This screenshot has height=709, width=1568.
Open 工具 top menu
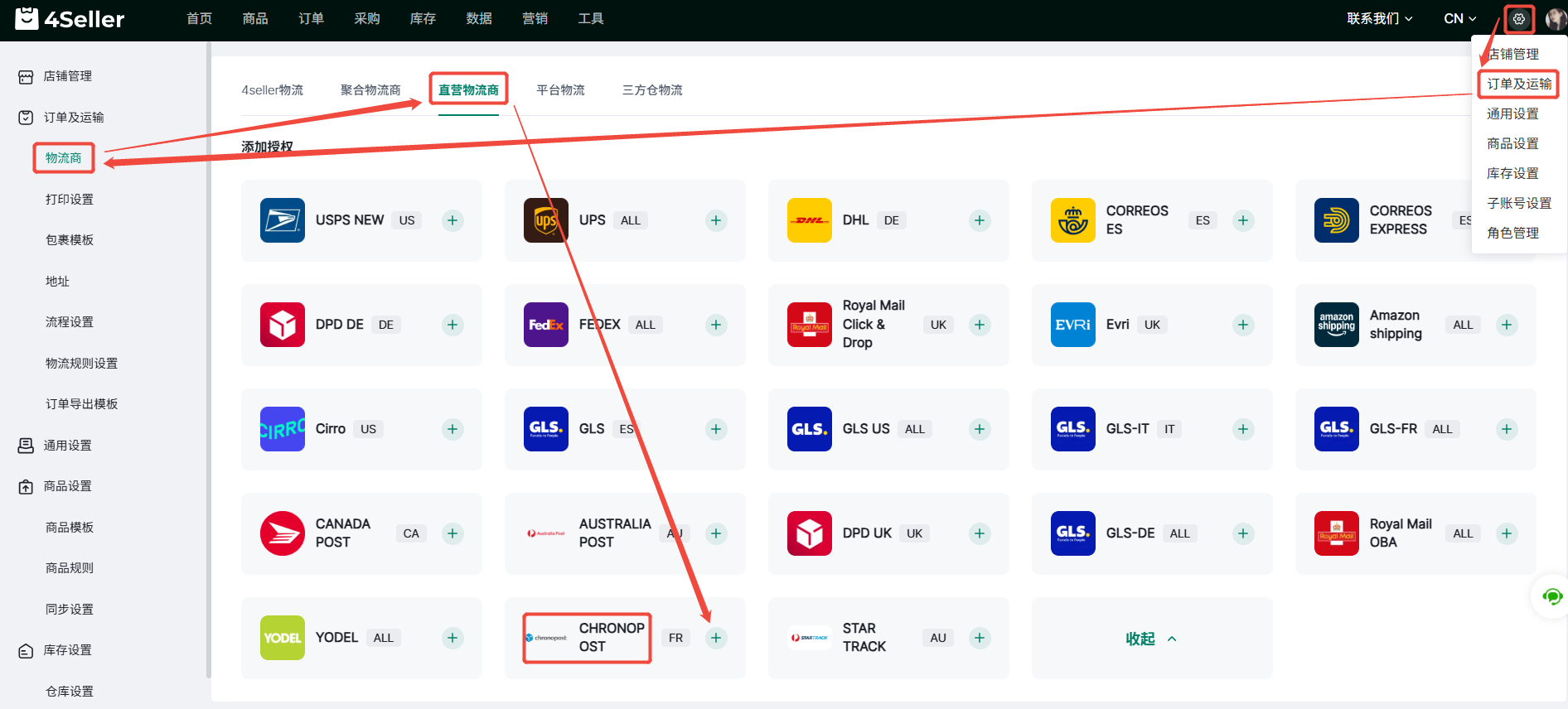591,18
